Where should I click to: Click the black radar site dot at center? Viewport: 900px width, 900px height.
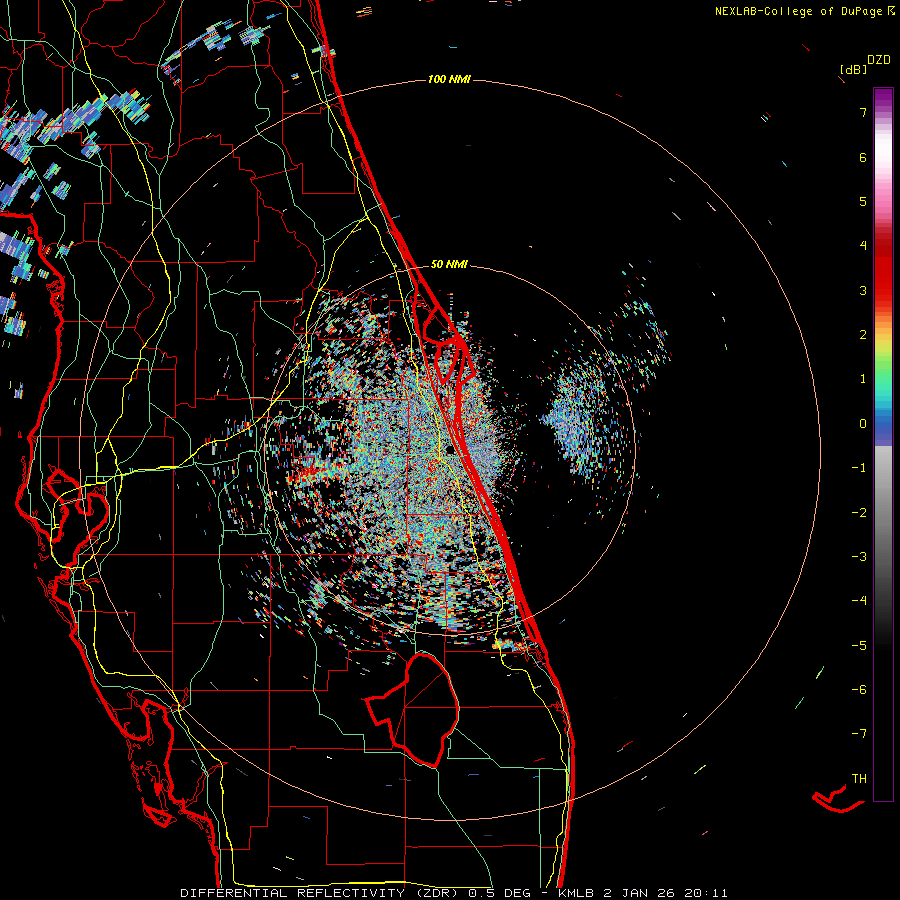451,449
